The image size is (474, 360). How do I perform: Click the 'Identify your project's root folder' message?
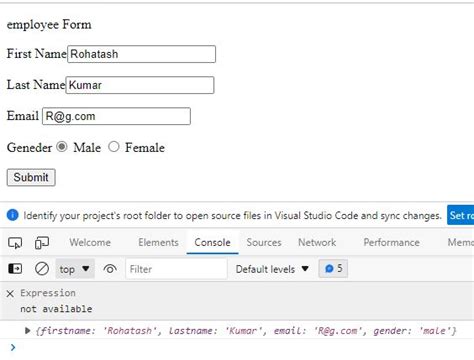232,216
